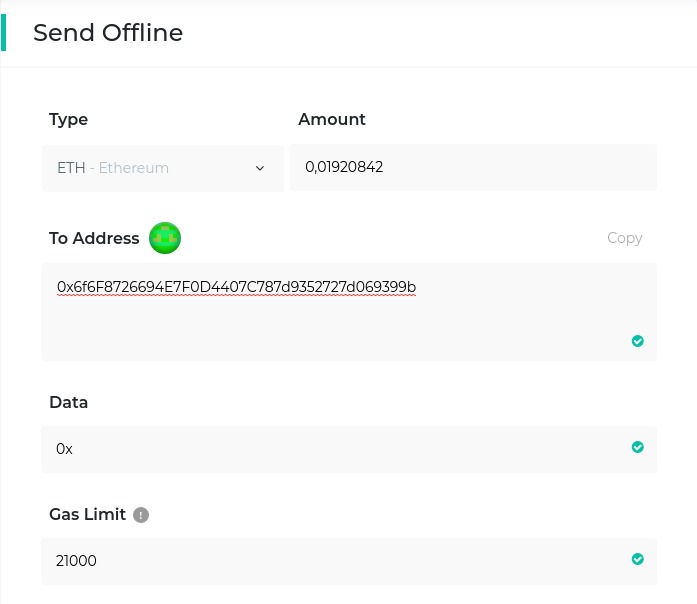Click the Gas Limit info icon
This screenshot has width=697, height=604.
pos(141,515)
